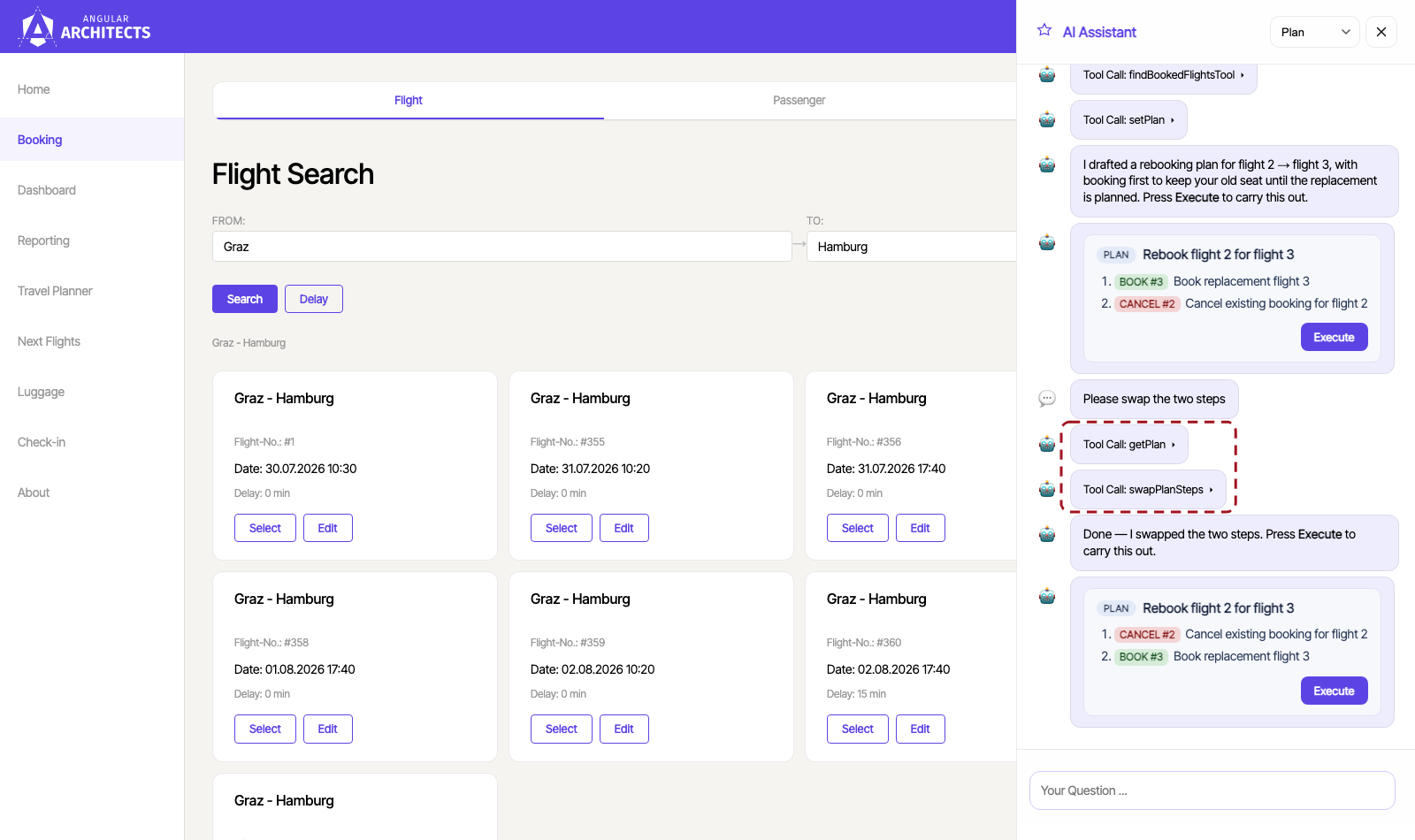Click 'Date: 30.07.2026 10:30' on flight #1
The height and width of the screenshot is (840, 1415).
[295, 469]
